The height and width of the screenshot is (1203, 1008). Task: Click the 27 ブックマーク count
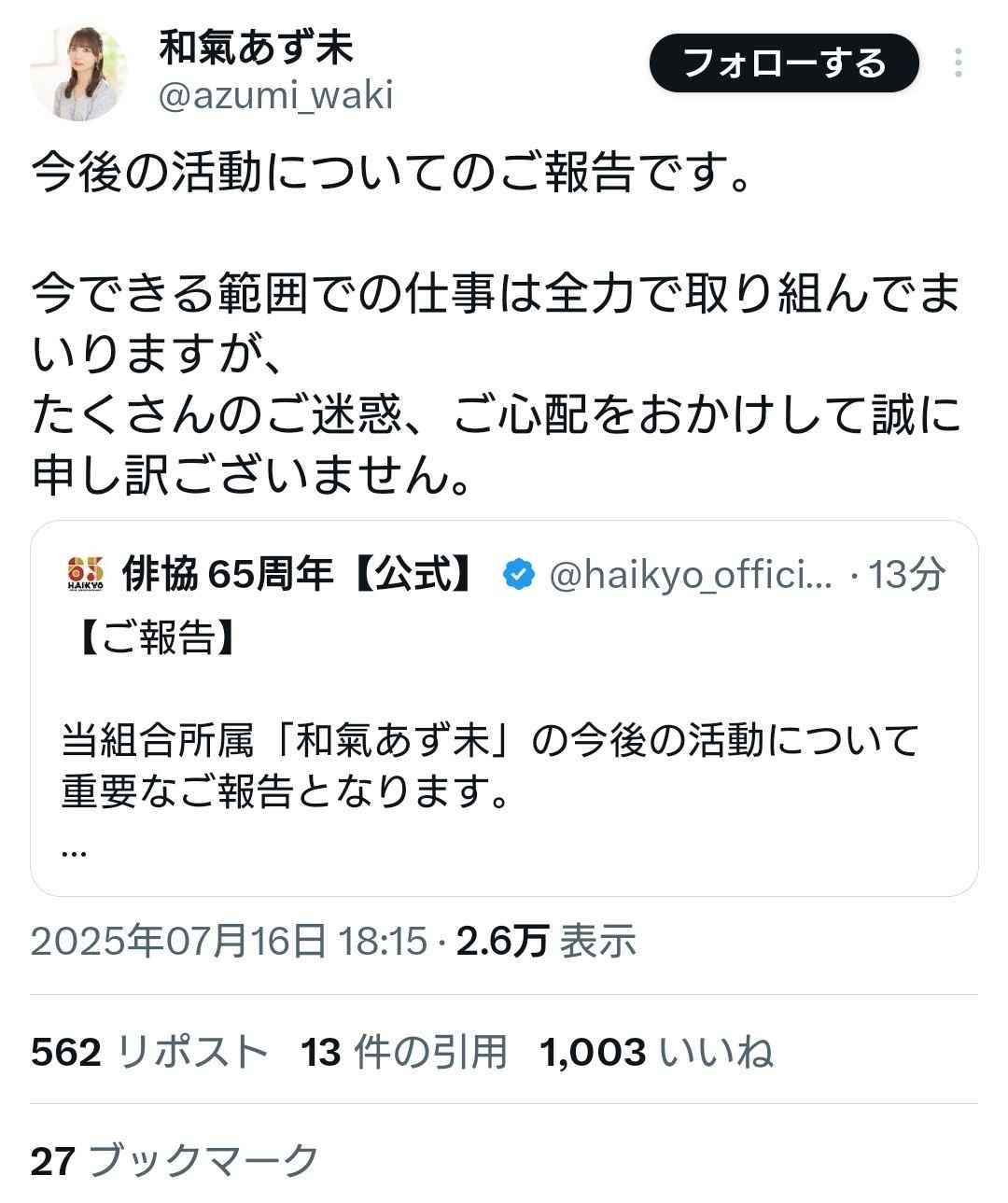click(175, 1161)
